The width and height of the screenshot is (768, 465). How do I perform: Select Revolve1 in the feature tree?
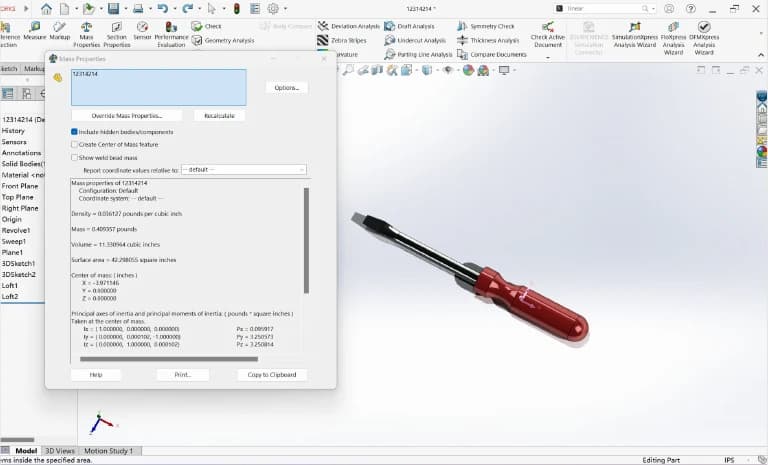tap(16, 230)
